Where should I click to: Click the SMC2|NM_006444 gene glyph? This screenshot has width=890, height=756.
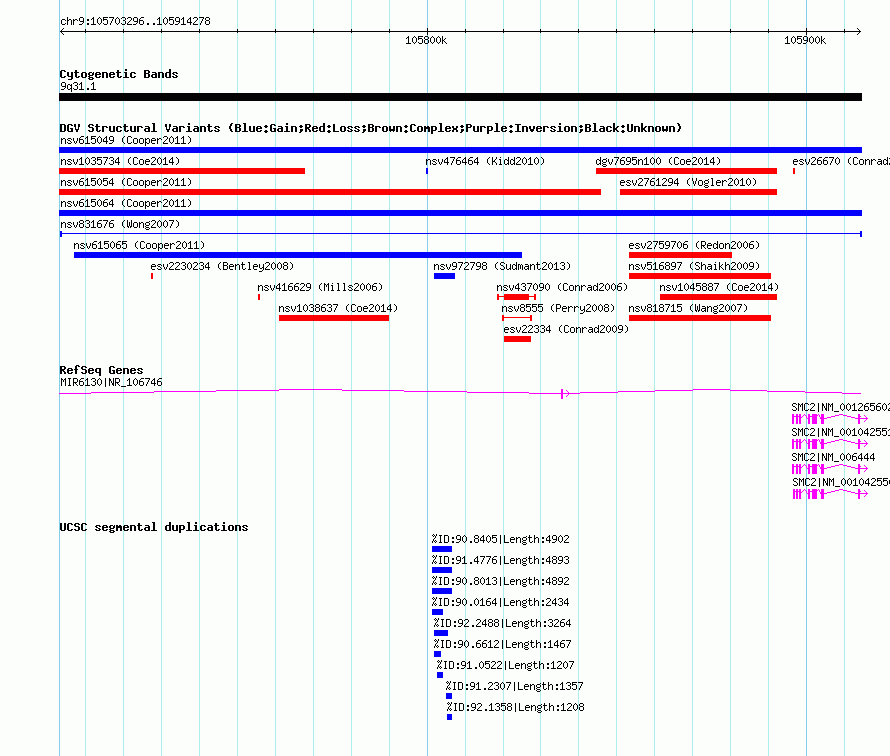click(x=829, y=468)
